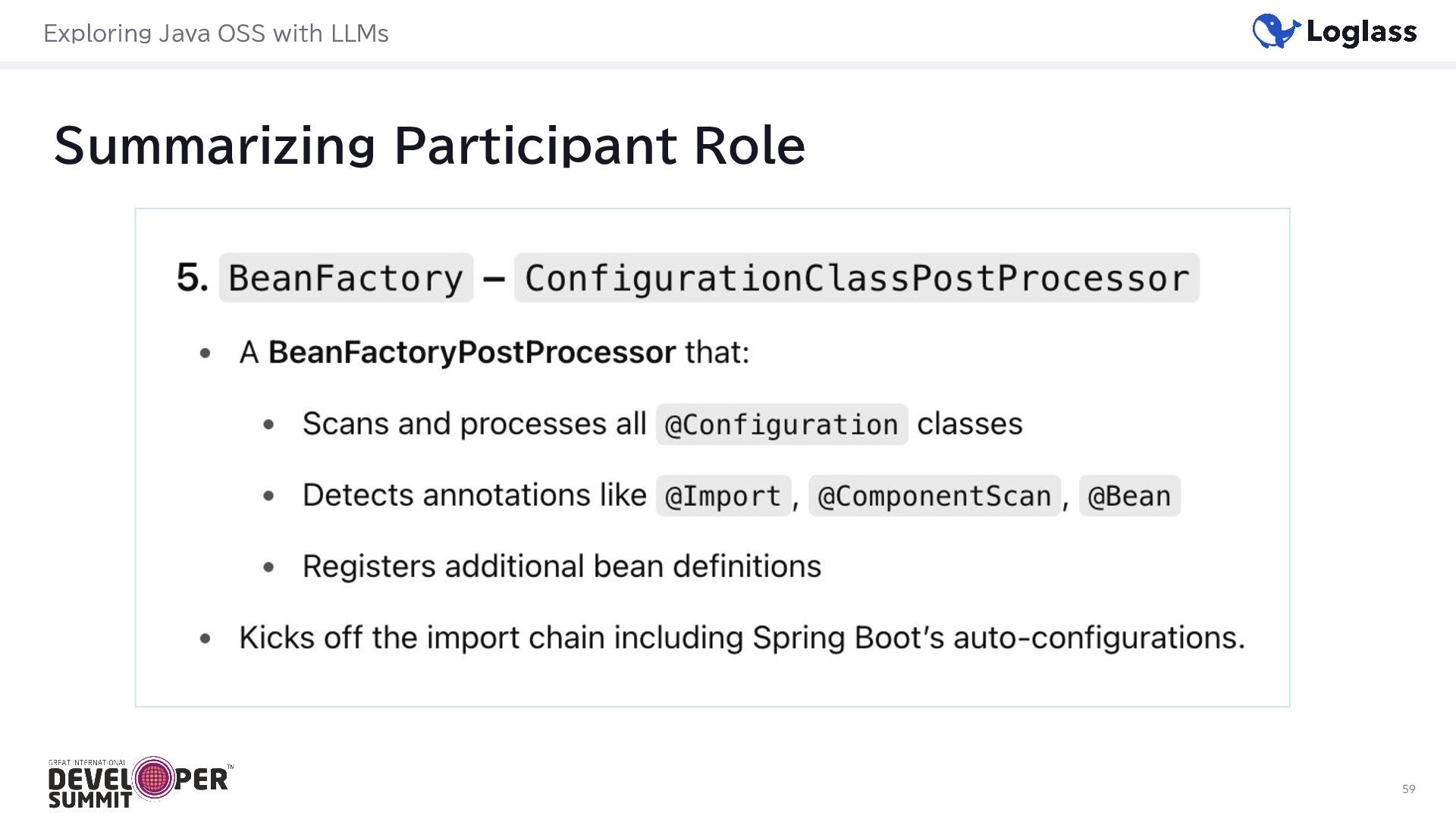This screenshot has width=1456, height=819.
Task: Click the "Detects annotations like" text
Action: click(x=474, y=495)
